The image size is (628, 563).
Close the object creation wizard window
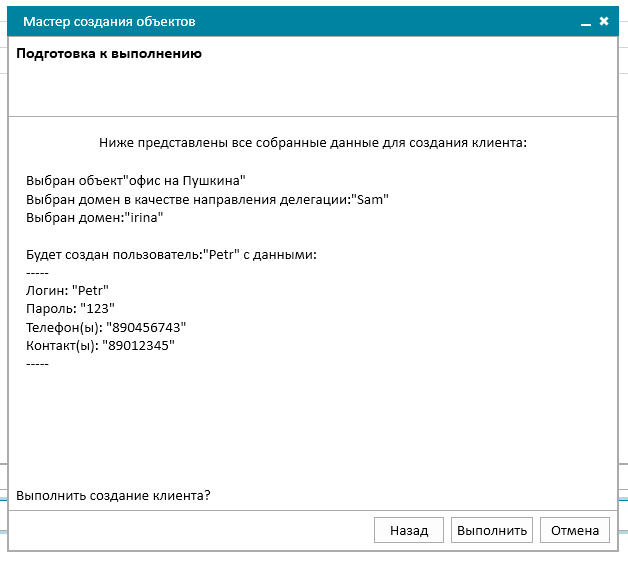[604, 21]
